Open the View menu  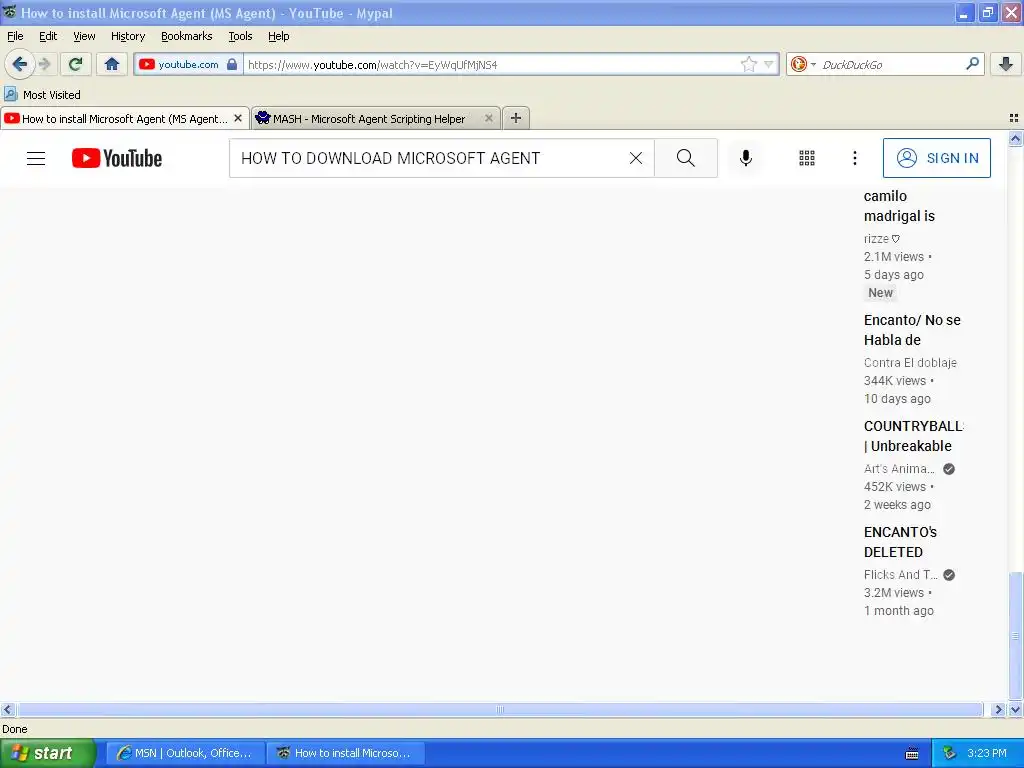(84, 36)
